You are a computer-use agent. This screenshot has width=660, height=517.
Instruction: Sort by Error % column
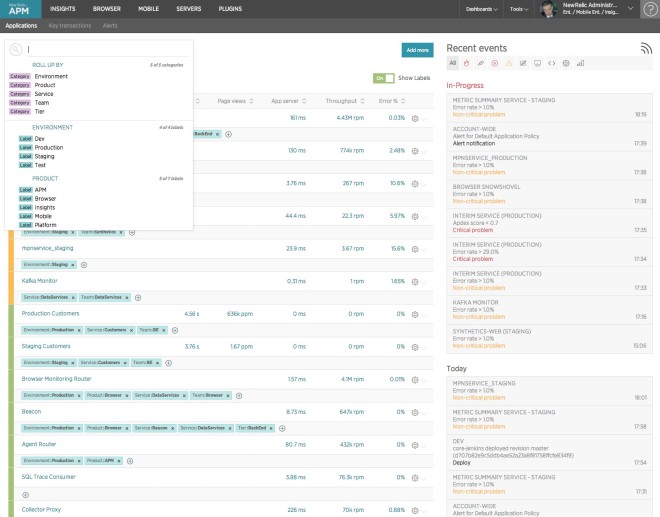click(x=392, y=101)
